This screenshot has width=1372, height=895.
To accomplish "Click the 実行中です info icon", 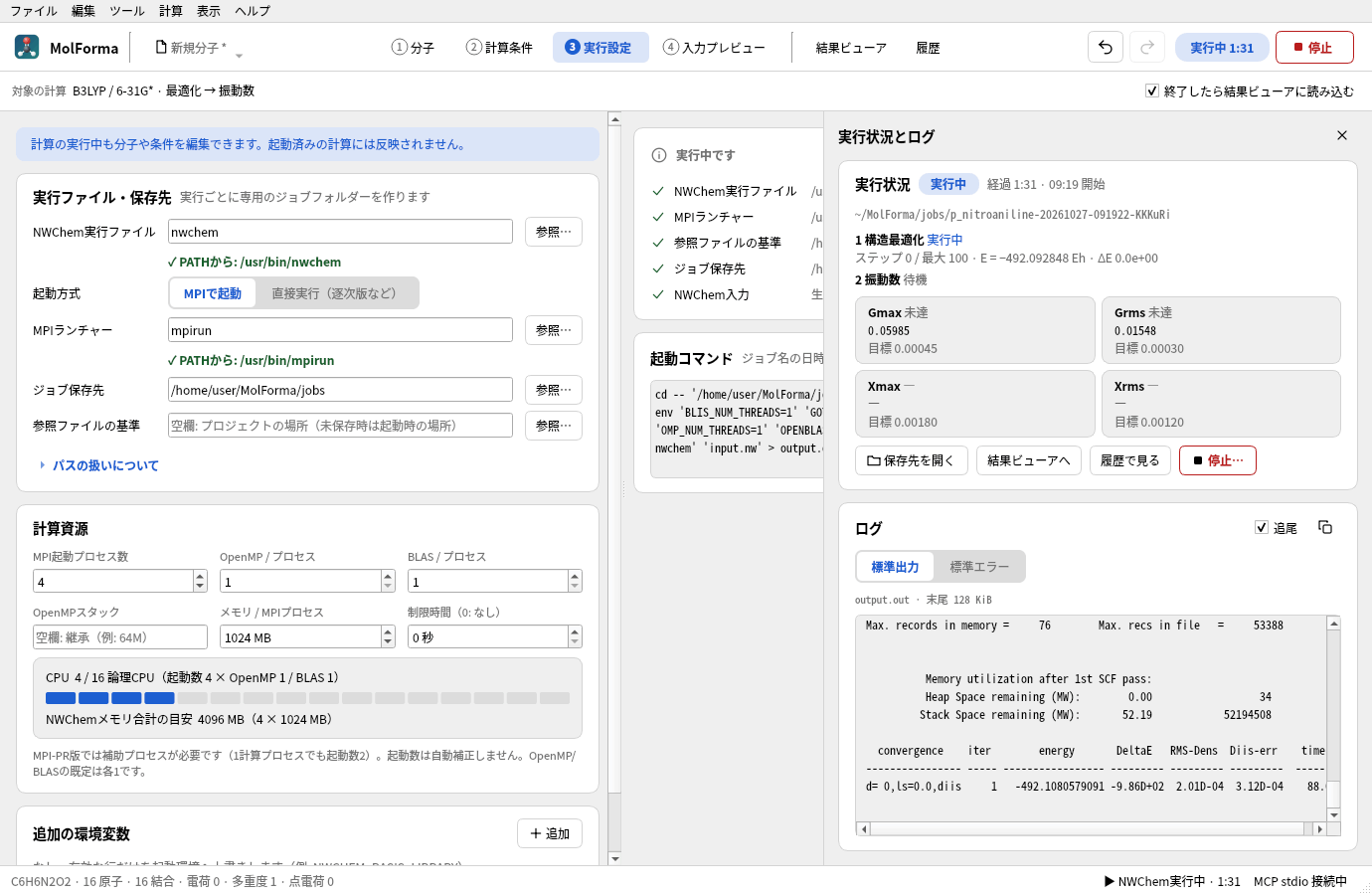I will [658, 155].
